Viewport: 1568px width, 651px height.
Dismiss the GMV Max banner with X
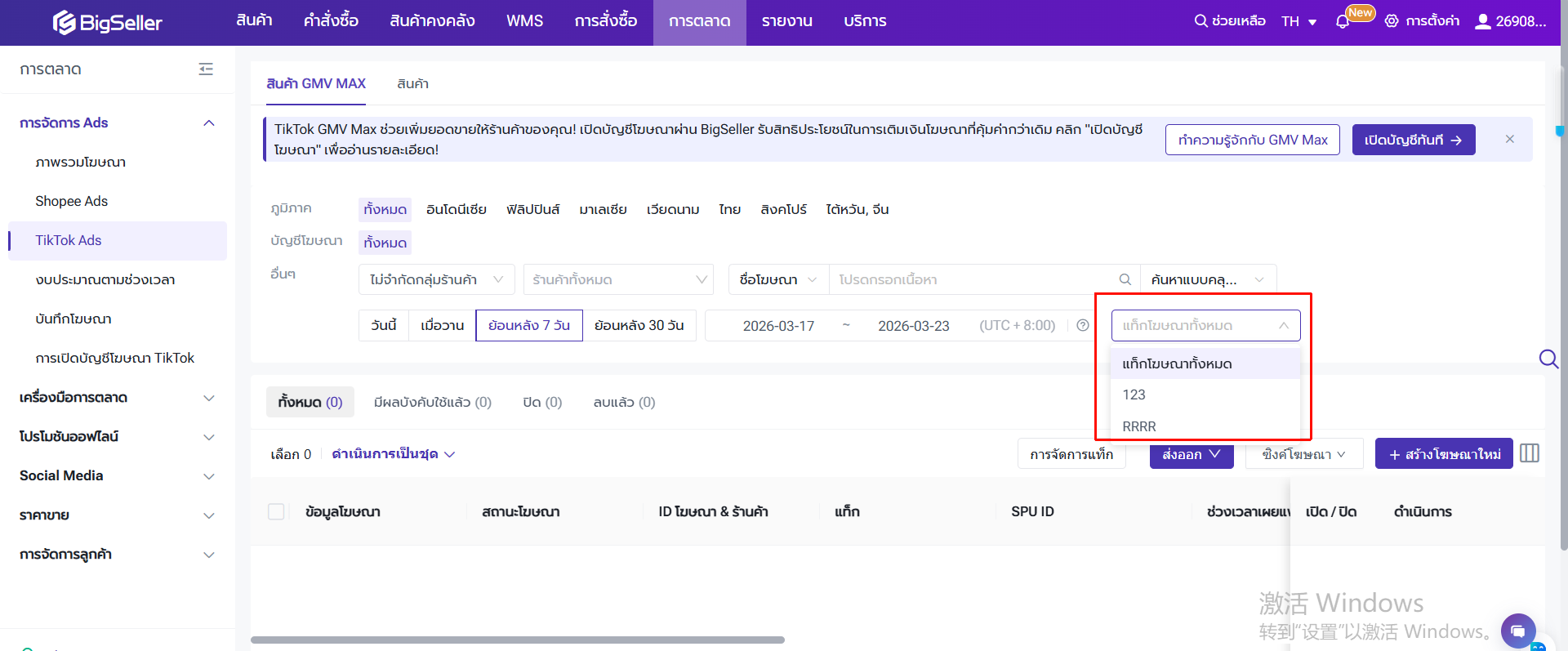coord(1510,139)
